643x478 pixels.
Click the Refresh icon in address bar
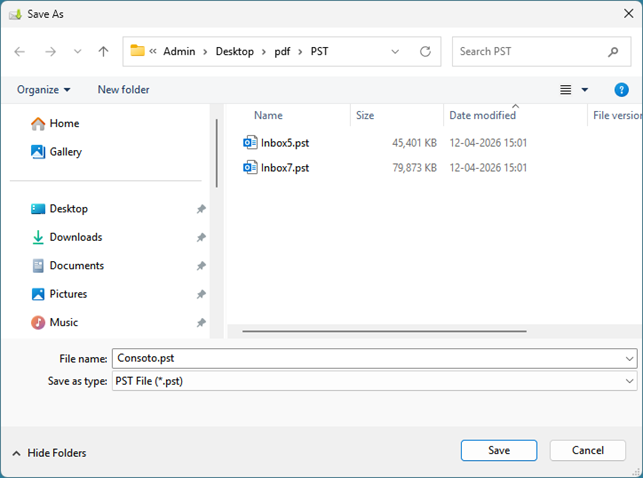point(425,51)
